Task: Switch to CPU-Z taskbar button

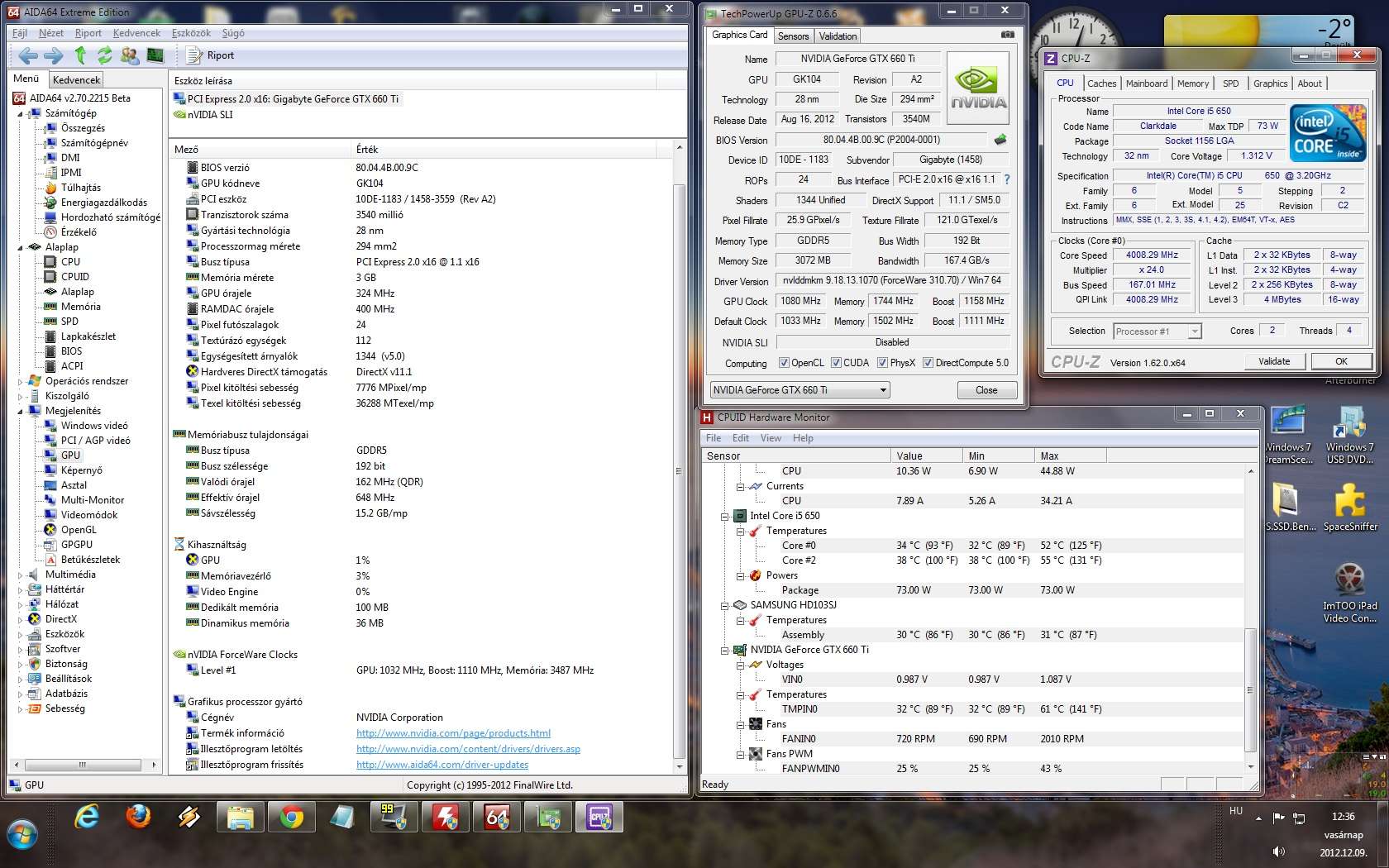Action: click(x=599, y=818)
